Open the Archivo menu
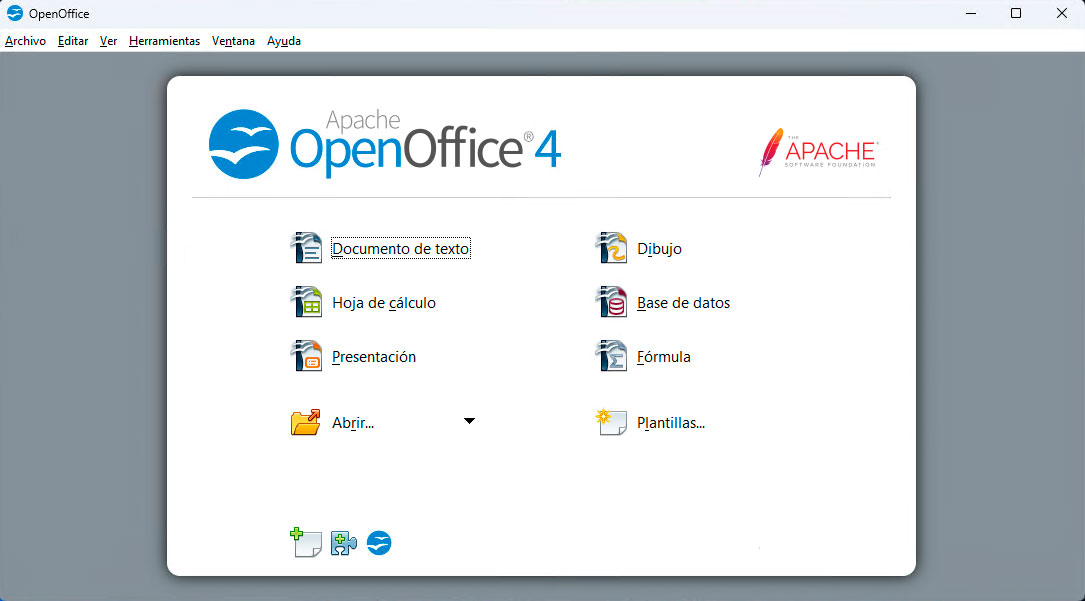The height and width of the screenshot is (601, 1085). [26, 41]
